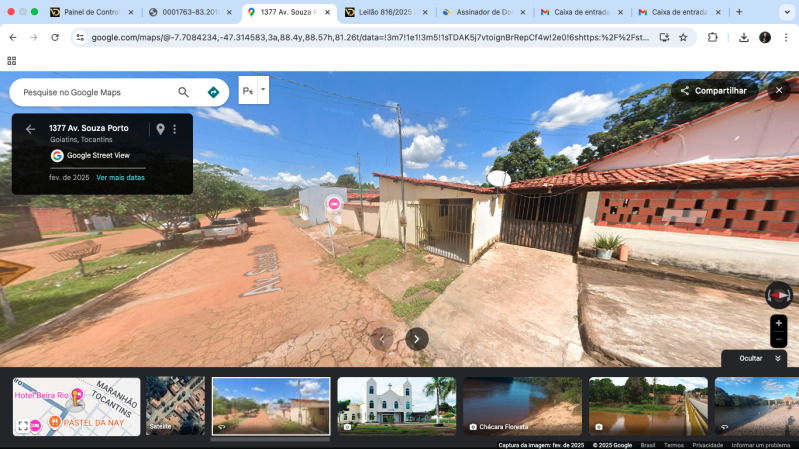Click the Google Maps search magnifier icon
Image resolution: width=799 pixels, height=449 pixels.
[183, 92]
